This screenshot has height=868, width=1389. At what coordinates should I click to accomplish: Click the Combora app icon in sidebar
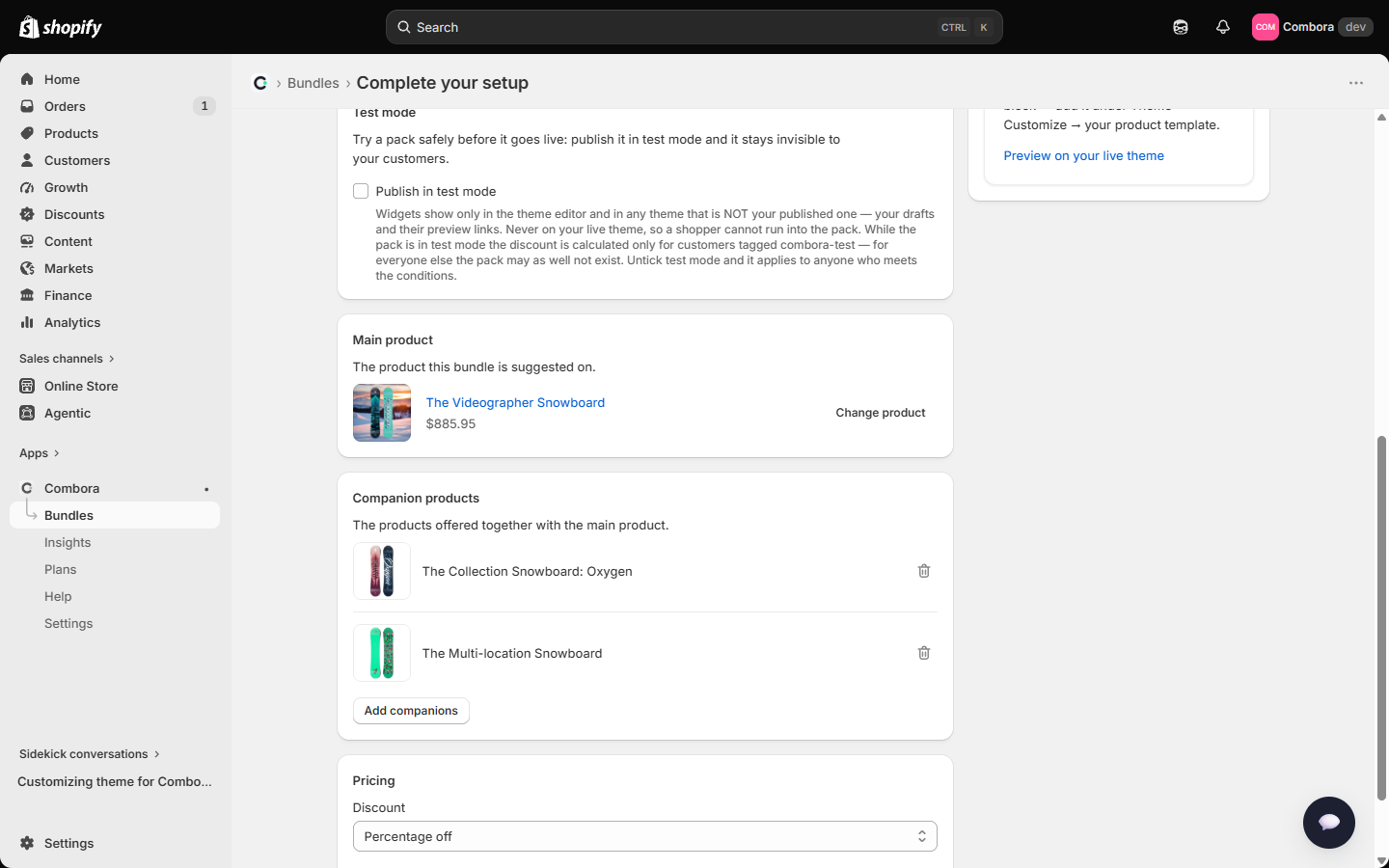(x=27, y=488)
